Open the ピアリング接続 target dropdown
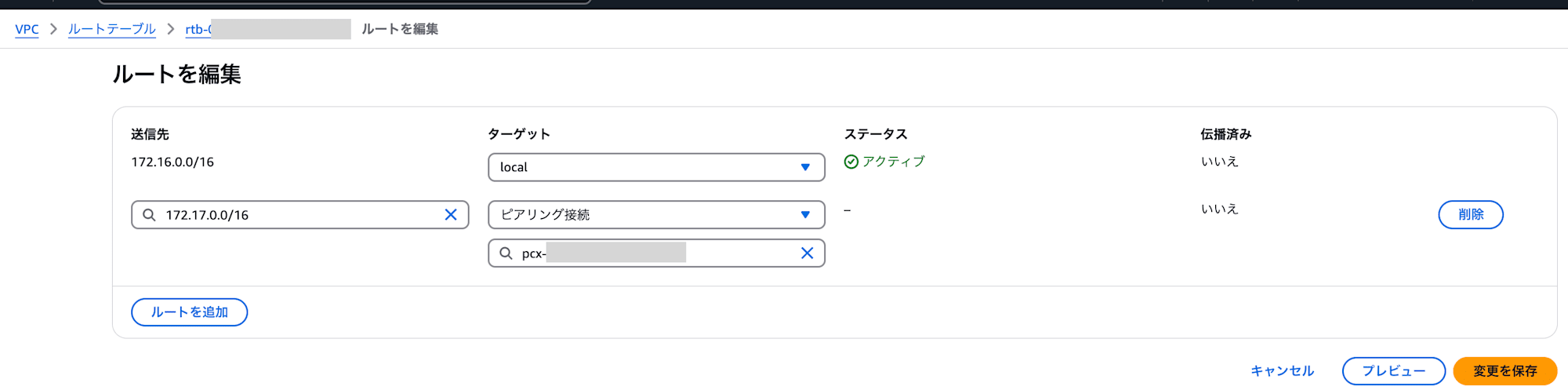The height and width of the screenshot is (390, 1568). 656,215
